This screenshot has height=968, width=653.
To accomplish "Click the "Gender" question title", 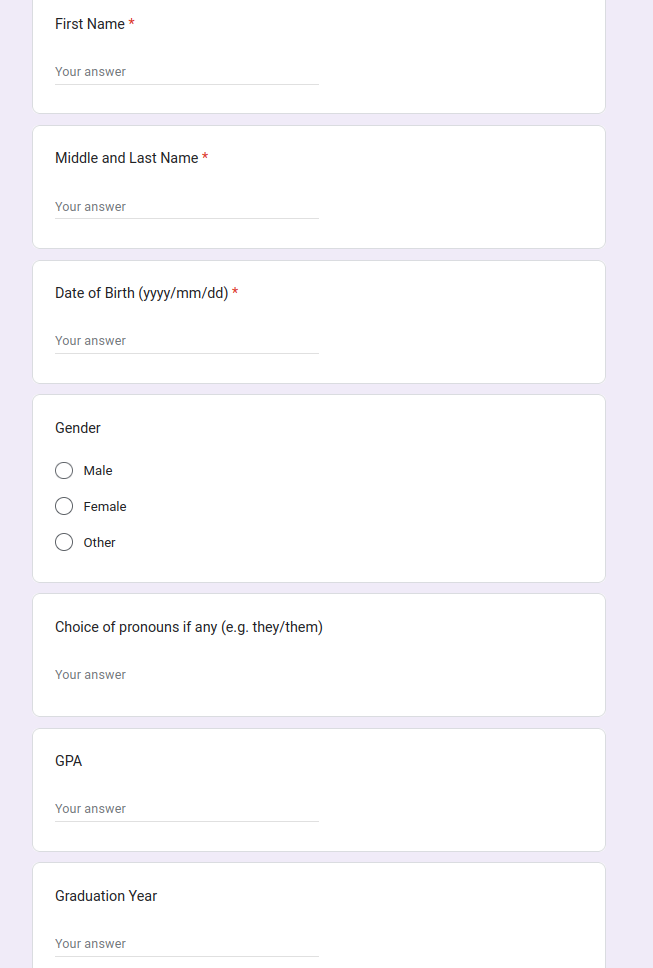I will tap(78, 428).
